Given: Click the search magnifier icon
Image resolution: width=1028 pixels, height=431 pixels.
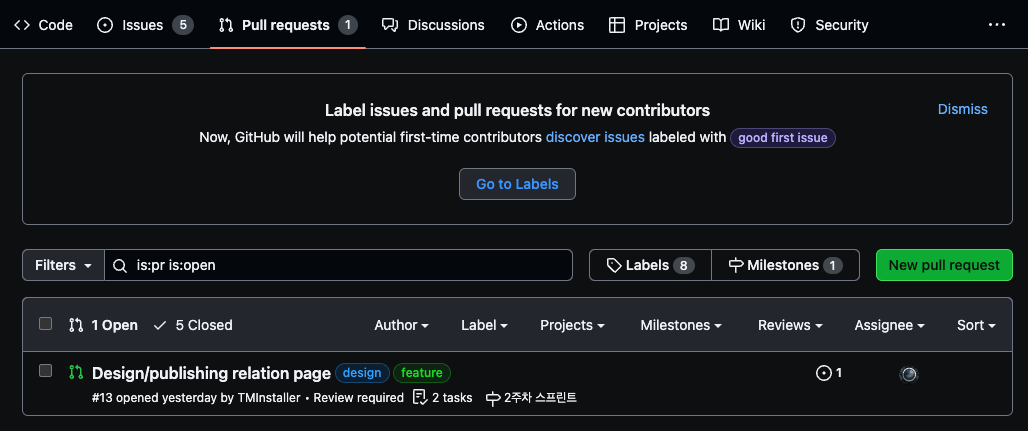Looking at the screenshot, I should tap(119, 266).
